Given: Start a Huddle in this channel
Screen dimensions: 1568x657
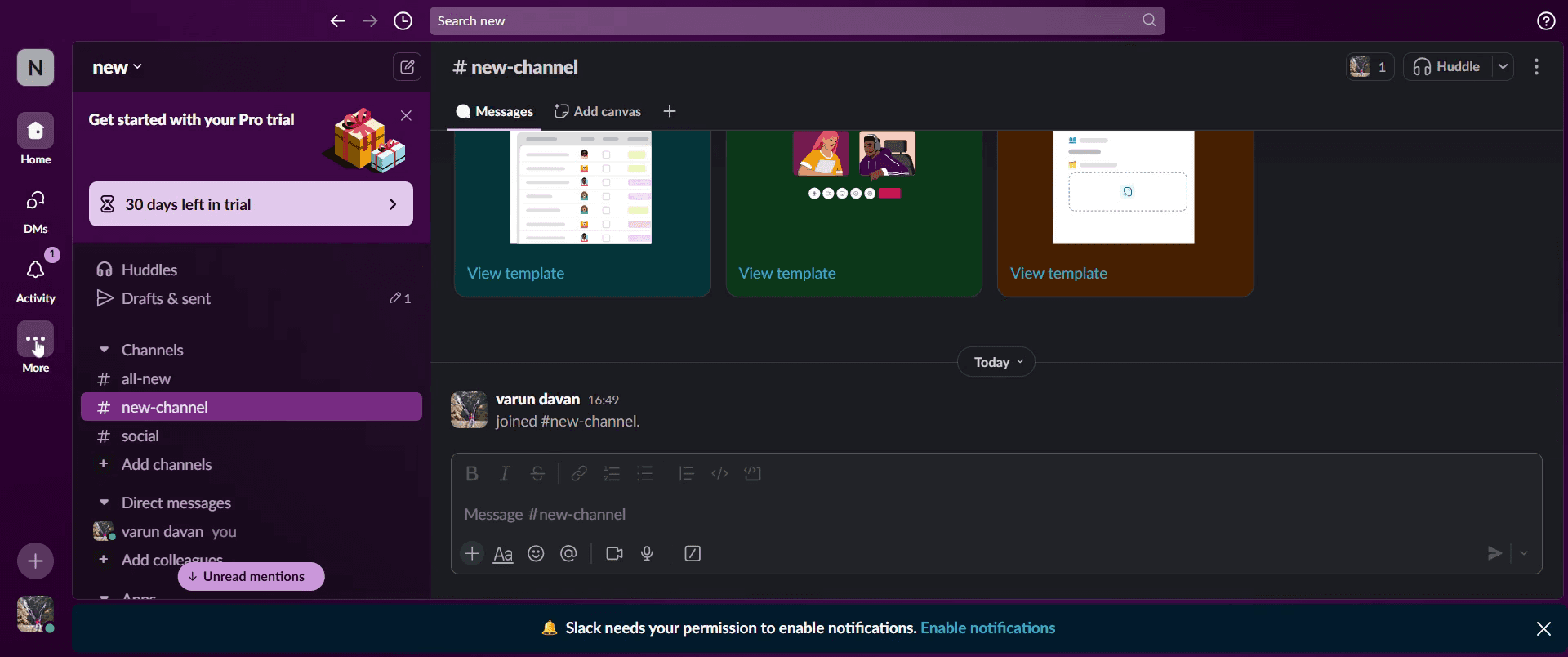Looking at the screenshot, I should [x=1447, y=67].
